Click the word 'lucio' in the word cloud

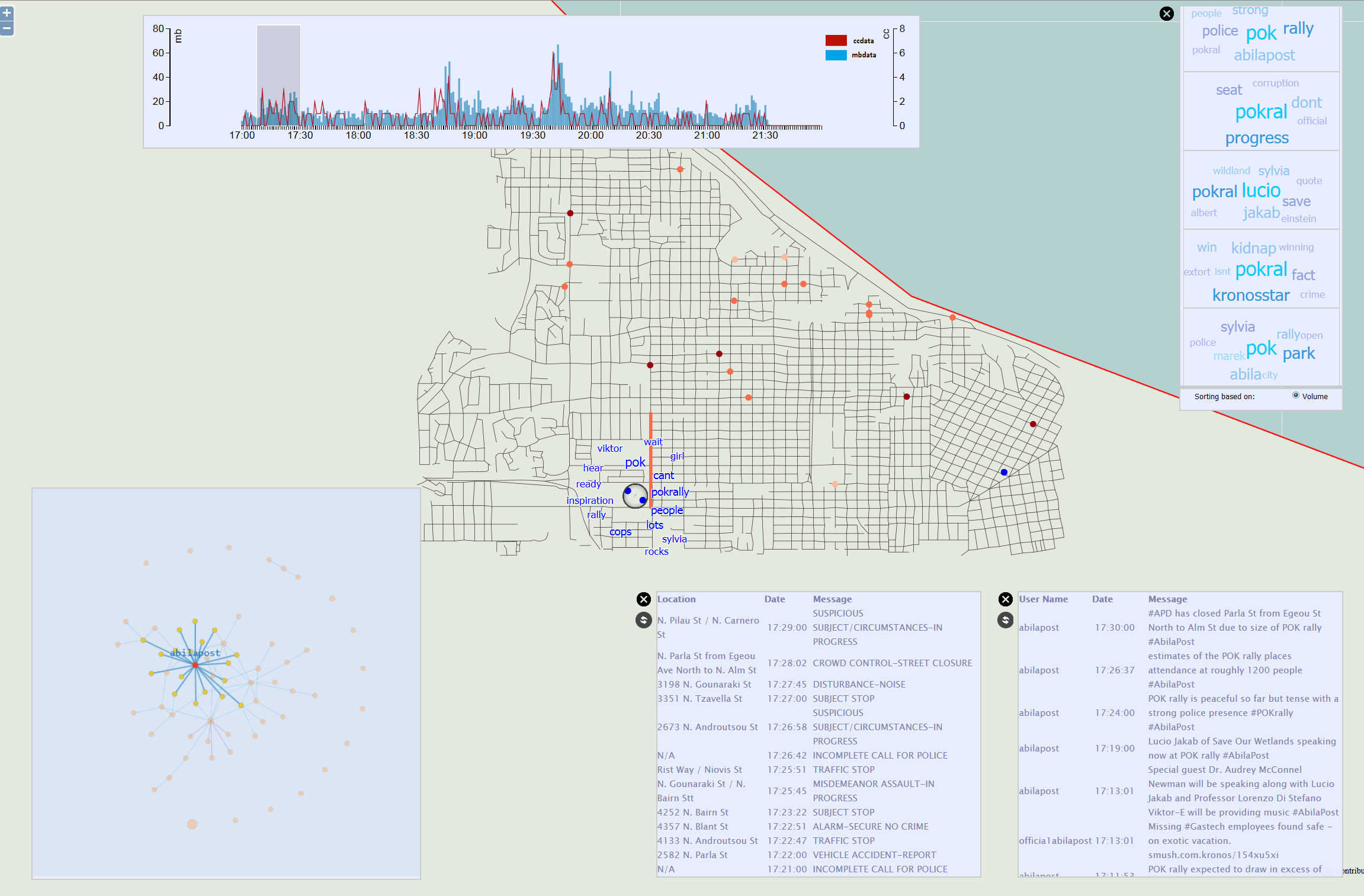(x=1261, y=191)
